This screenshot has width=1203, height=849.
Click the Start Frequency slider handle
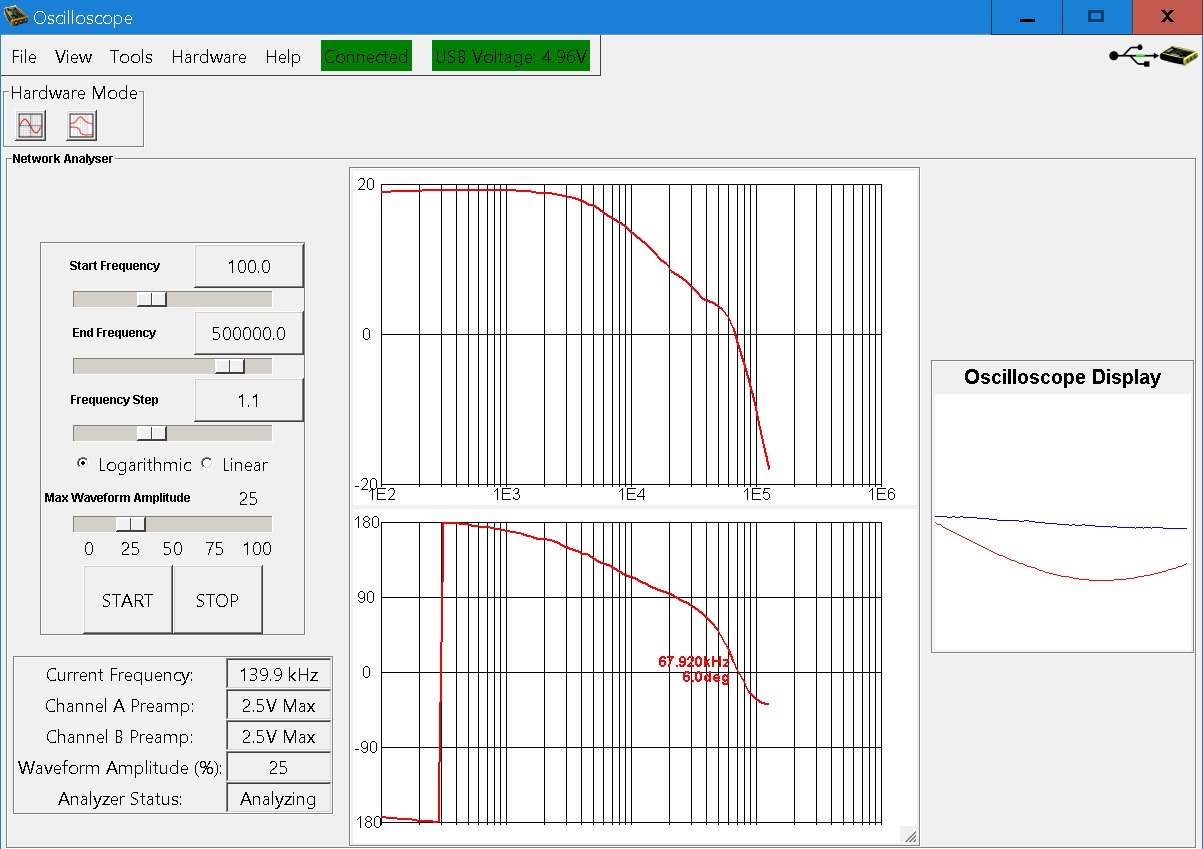point(152,299)
